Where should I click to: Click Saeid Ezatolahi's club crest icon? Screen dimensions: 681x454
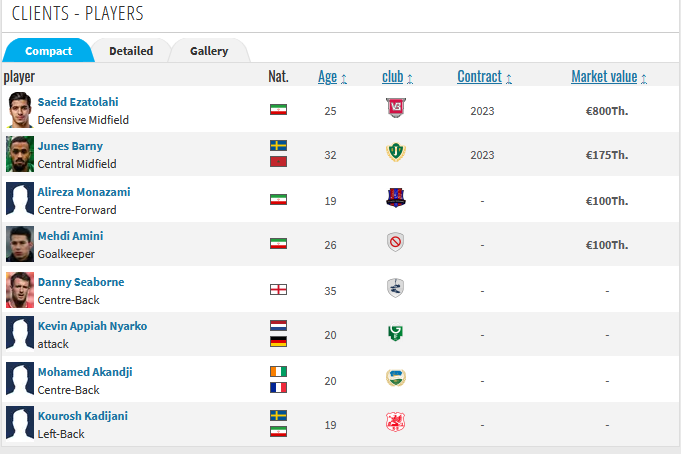[x=396, y=109]
